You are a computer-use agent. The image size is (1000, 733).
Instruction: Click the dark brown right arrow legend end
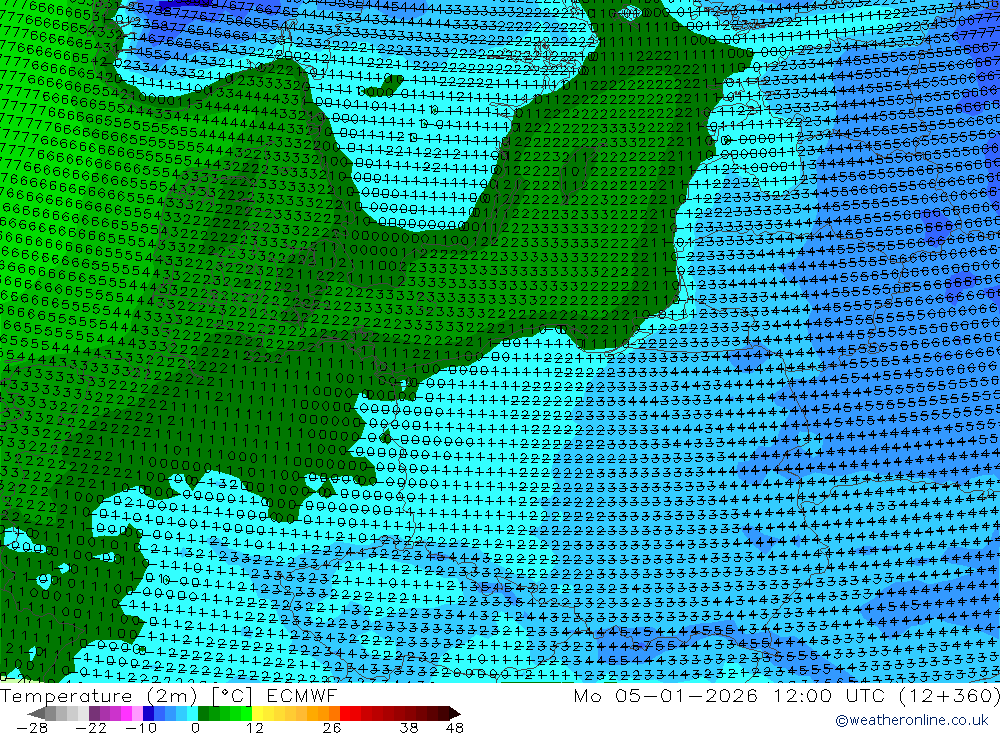[x=454, y=714]
